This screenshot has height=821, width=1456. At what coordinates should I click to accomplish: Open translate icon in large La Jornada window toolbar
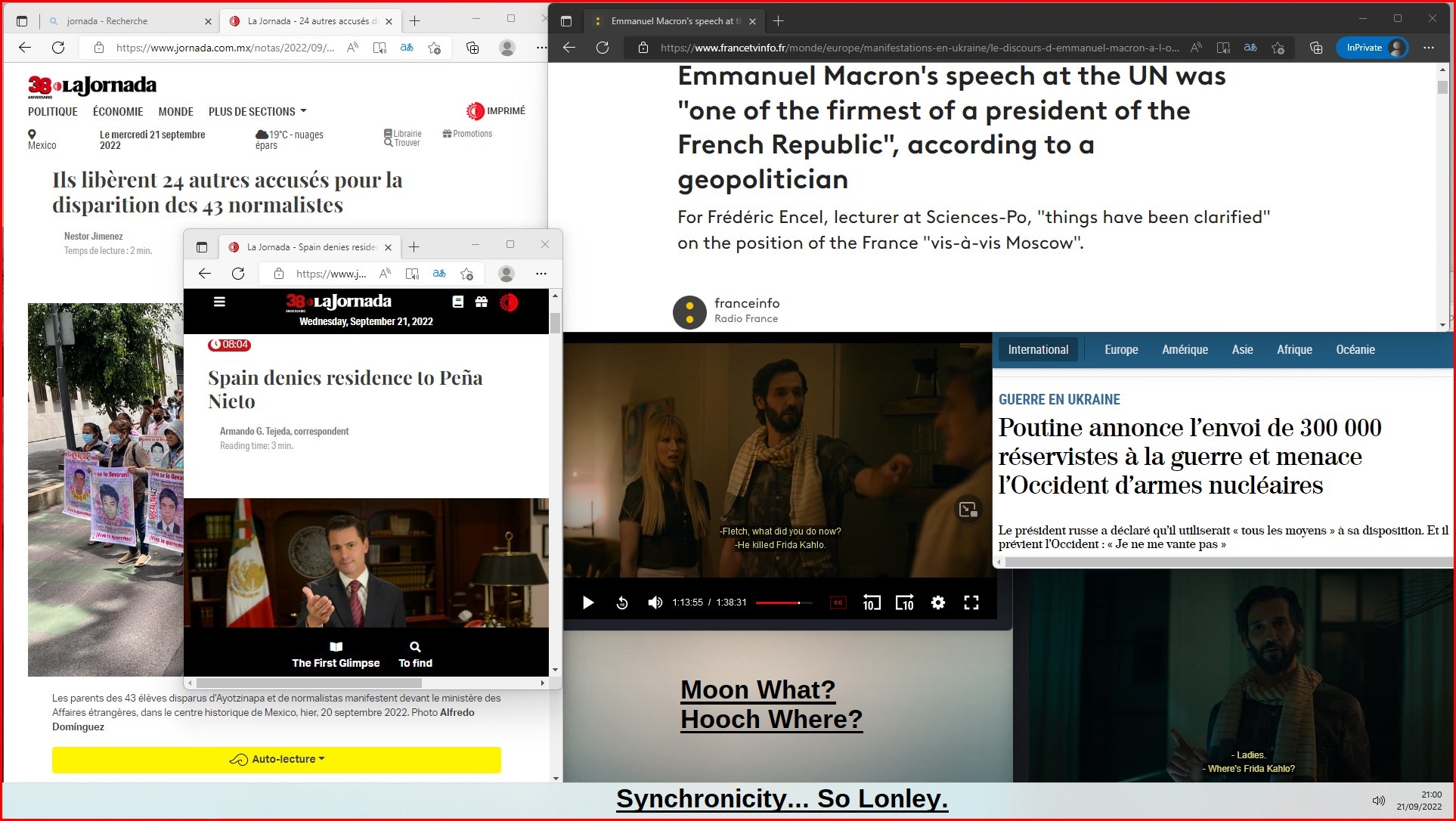coord(407,48)
